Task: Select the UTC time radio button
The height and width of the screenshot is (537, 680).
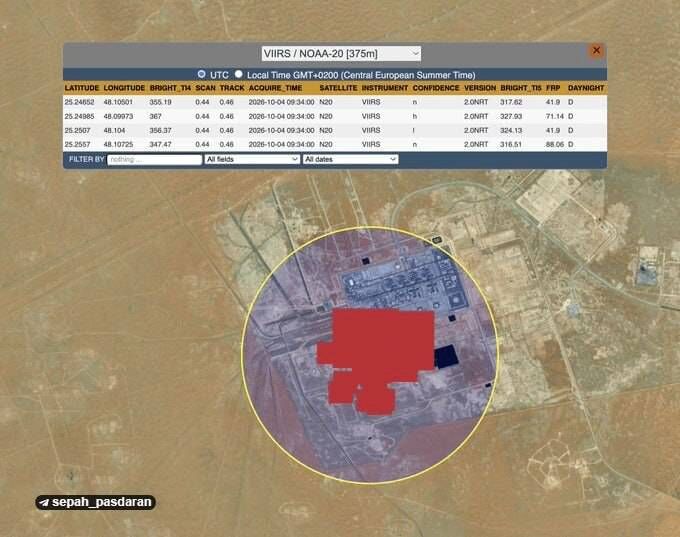Action: tap(201, 74)
